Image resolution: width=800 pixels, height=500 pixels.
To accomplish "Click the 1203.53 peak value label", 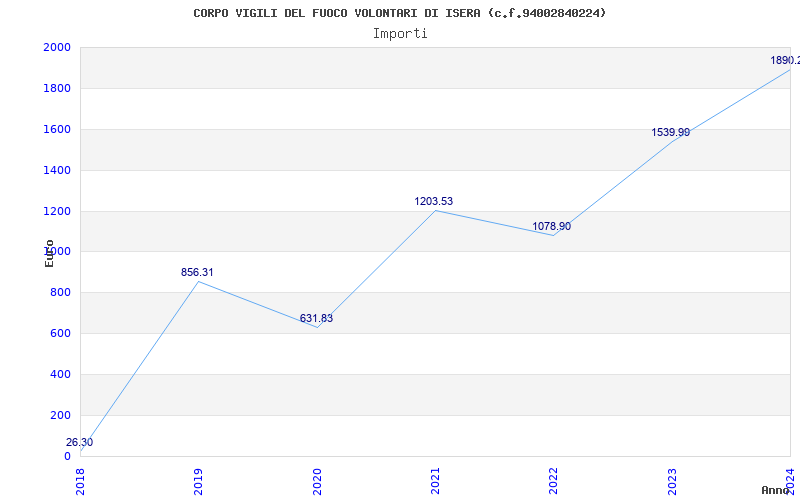I will click(434, 202).
